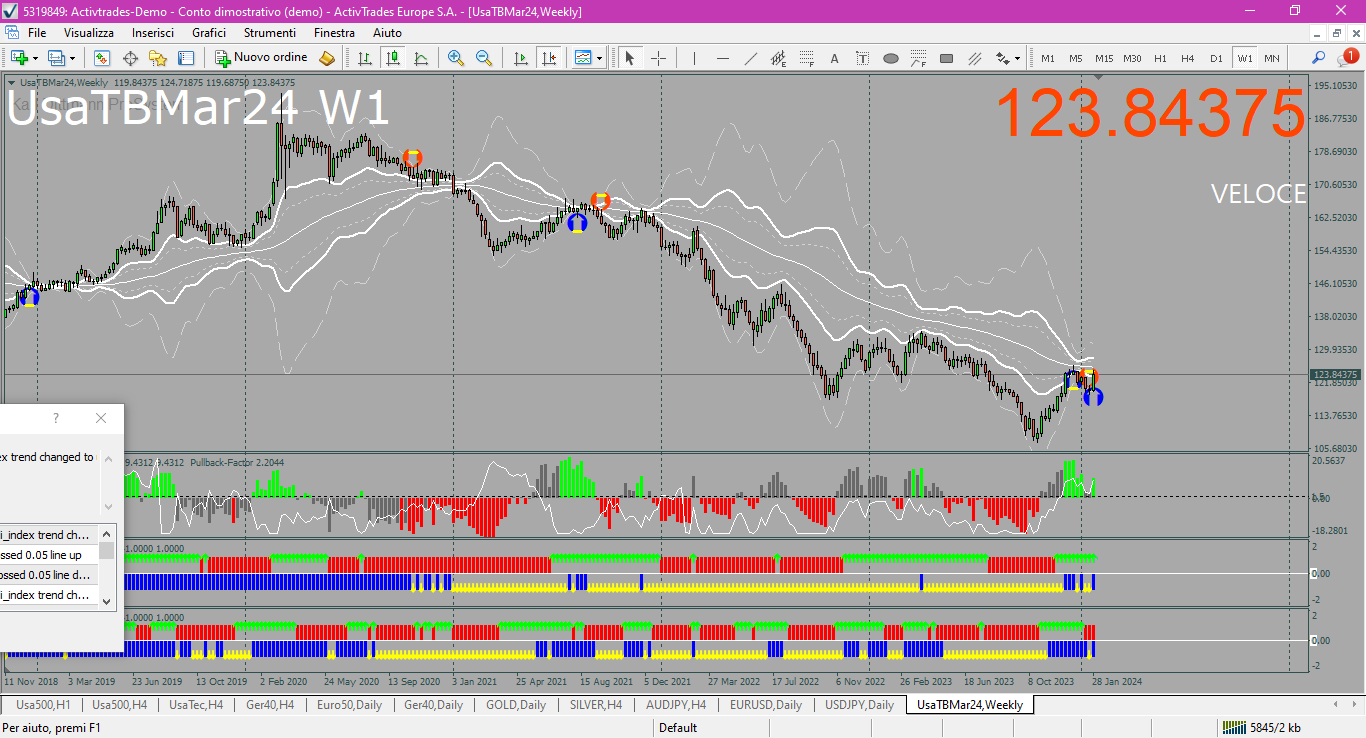Switch to candlestick chart mode
This screenshot has height=738, width=1366.
click(393, 58)
